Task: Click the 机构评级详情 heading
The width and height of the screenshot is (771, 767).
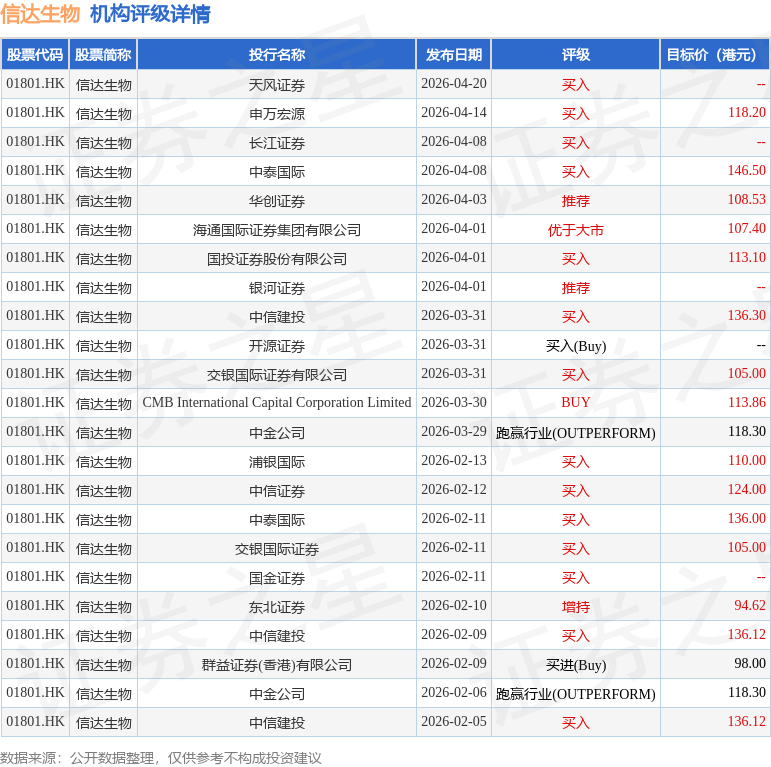Action: pos(150,14)
